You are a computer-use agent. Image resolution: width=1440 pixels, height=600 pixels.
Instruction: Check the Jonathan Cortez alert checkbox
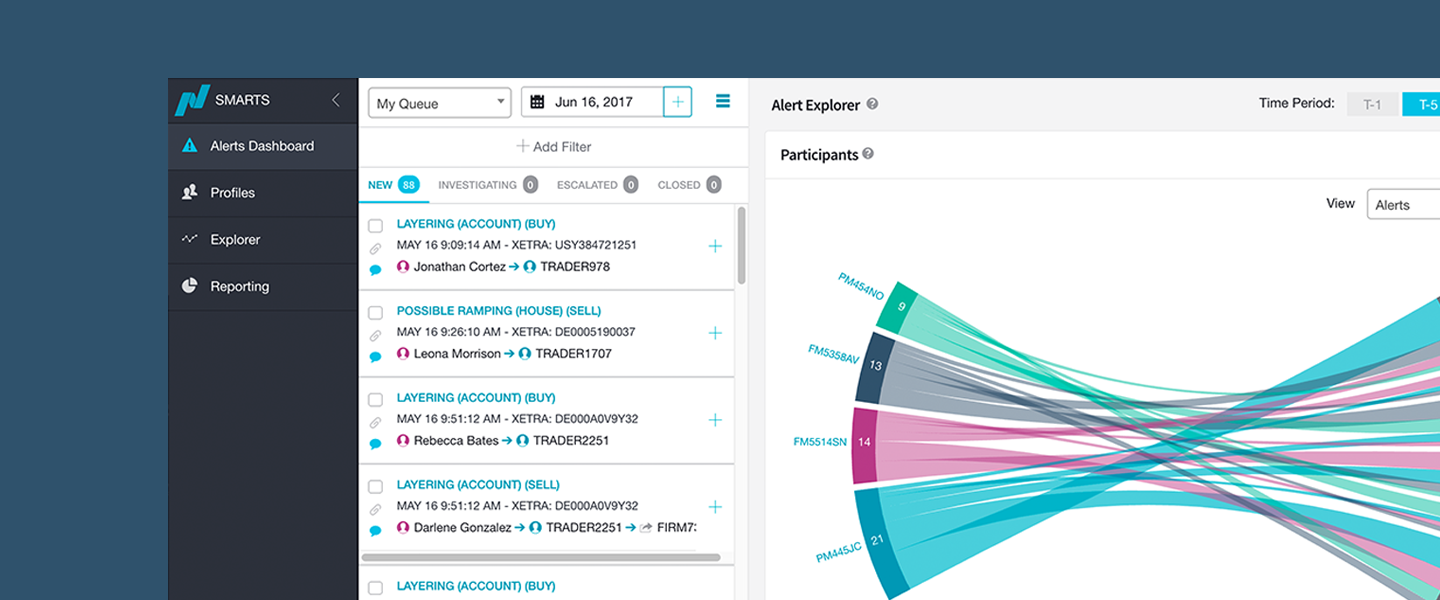(376, 225)
